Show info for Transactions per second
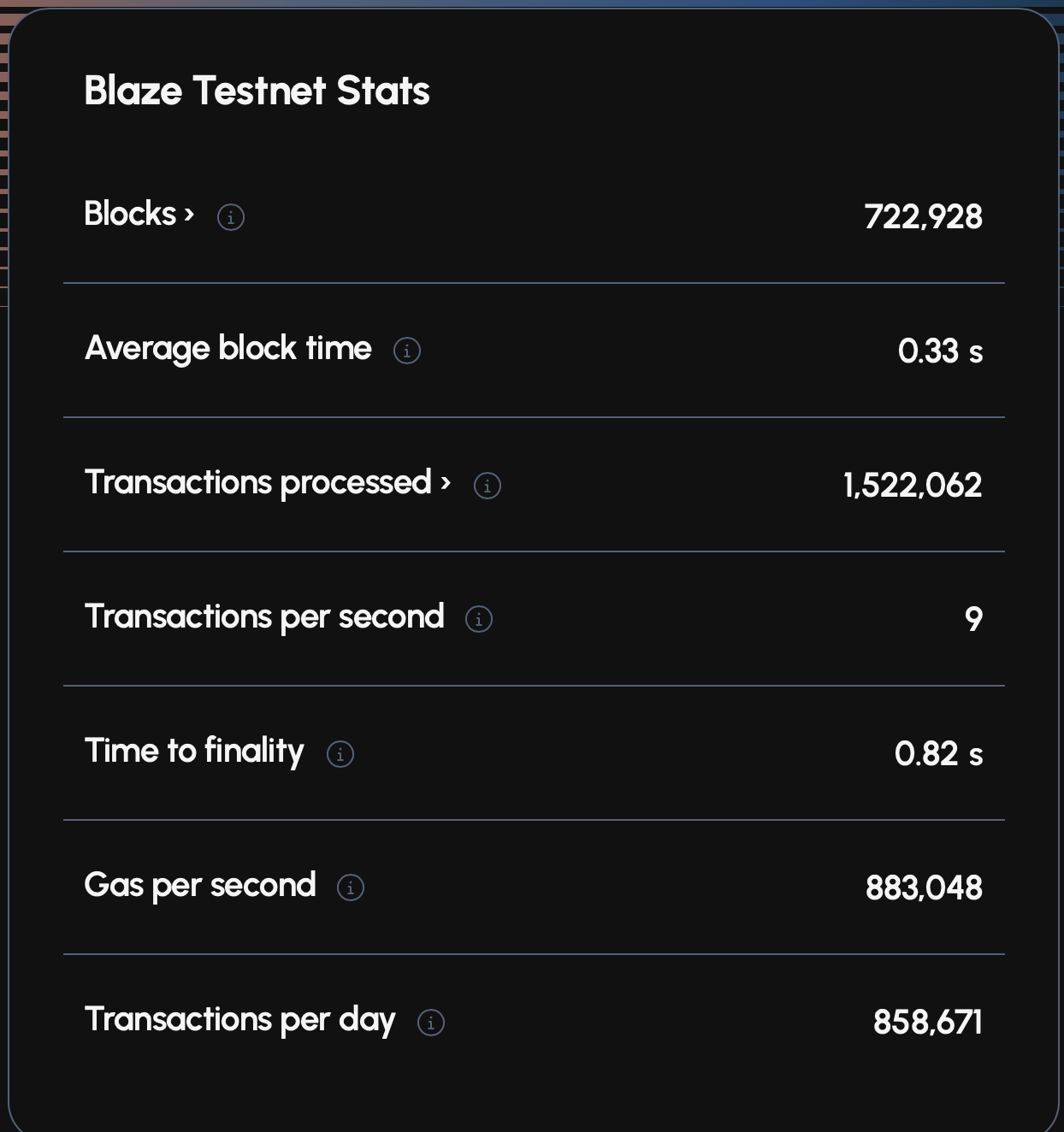Image resolution: width=1064 pixels, height=1132 pixels. [x=479, y=619]
